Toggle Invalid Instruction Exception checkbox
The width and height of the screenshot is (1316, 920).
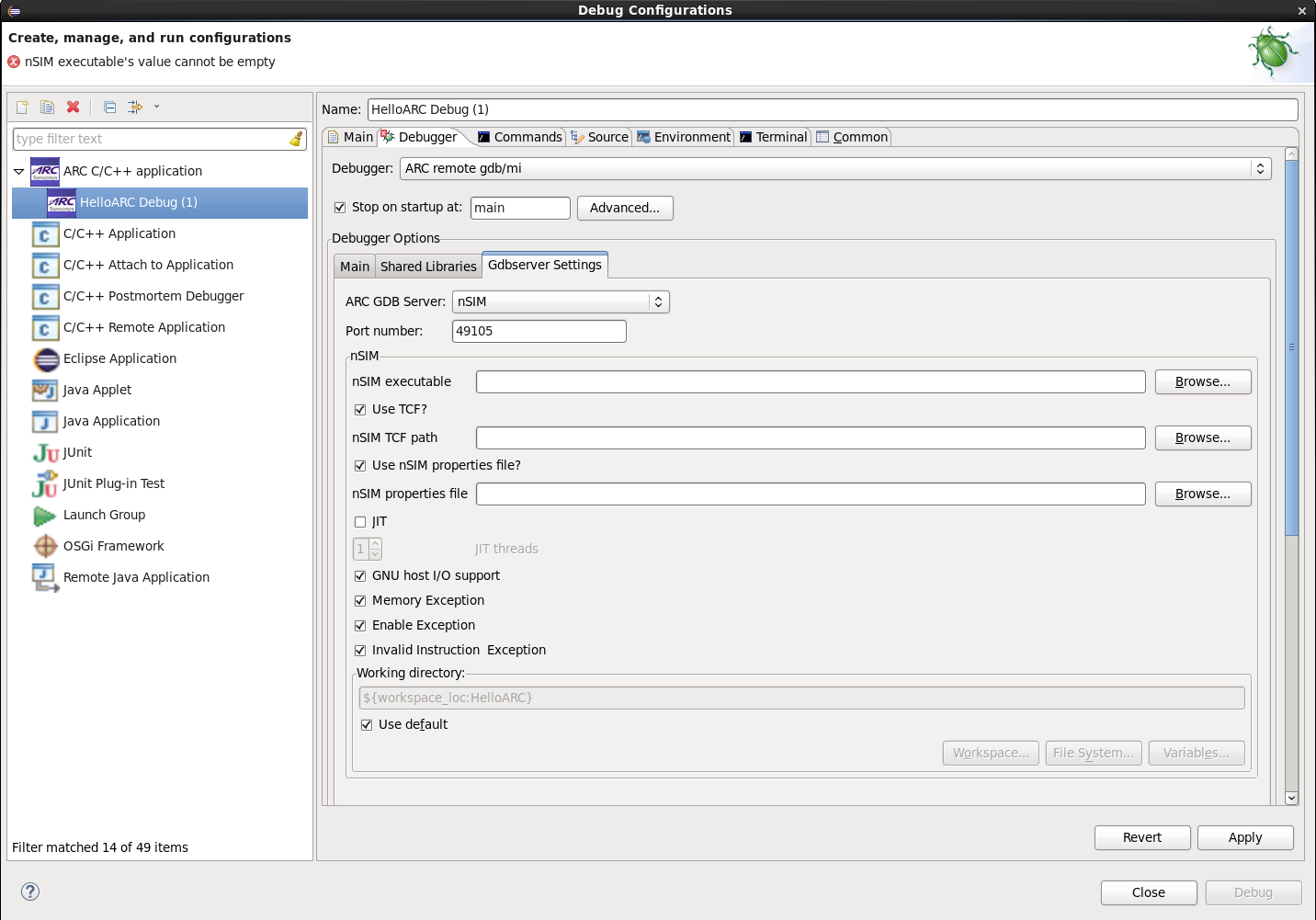360,651
